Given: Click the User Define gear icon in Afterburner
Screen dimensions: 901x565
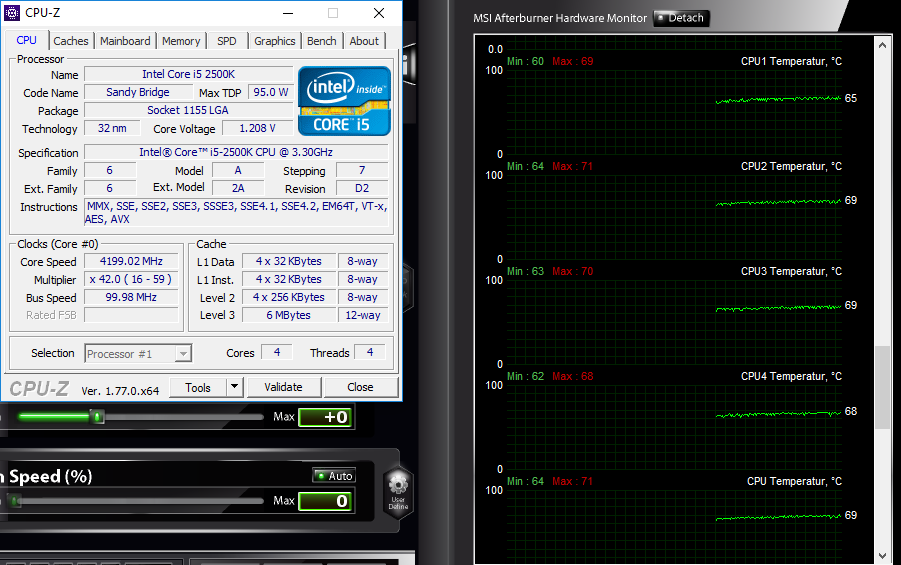Looking at the screenshot, I should 398,494.
